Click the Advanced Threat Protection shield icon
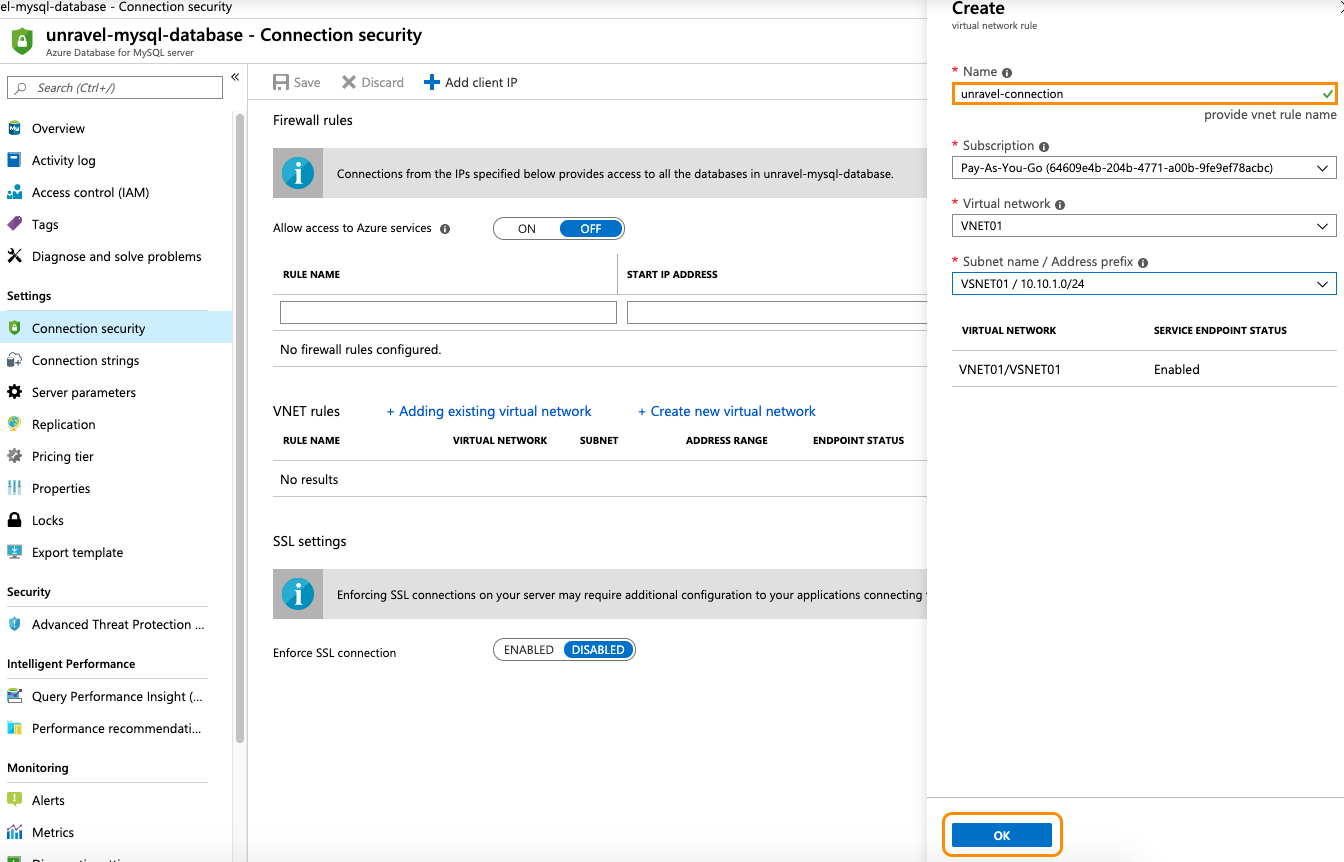The width and height of the screenshot is (1344, 862). (x=14, y=624)
